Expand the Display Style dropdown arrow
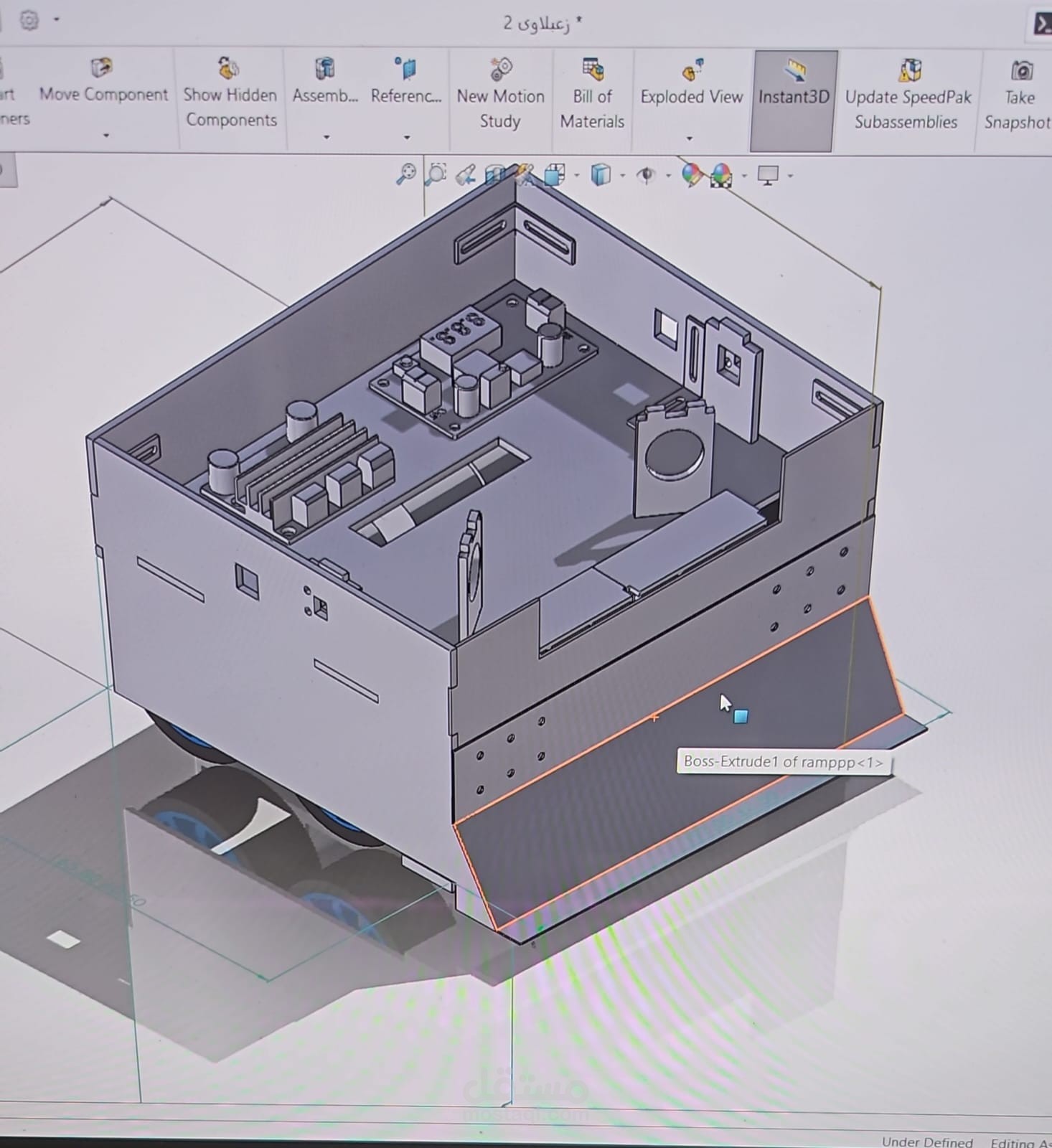Viewport: 1052px width, 1148px height. [x=622, y=176]
